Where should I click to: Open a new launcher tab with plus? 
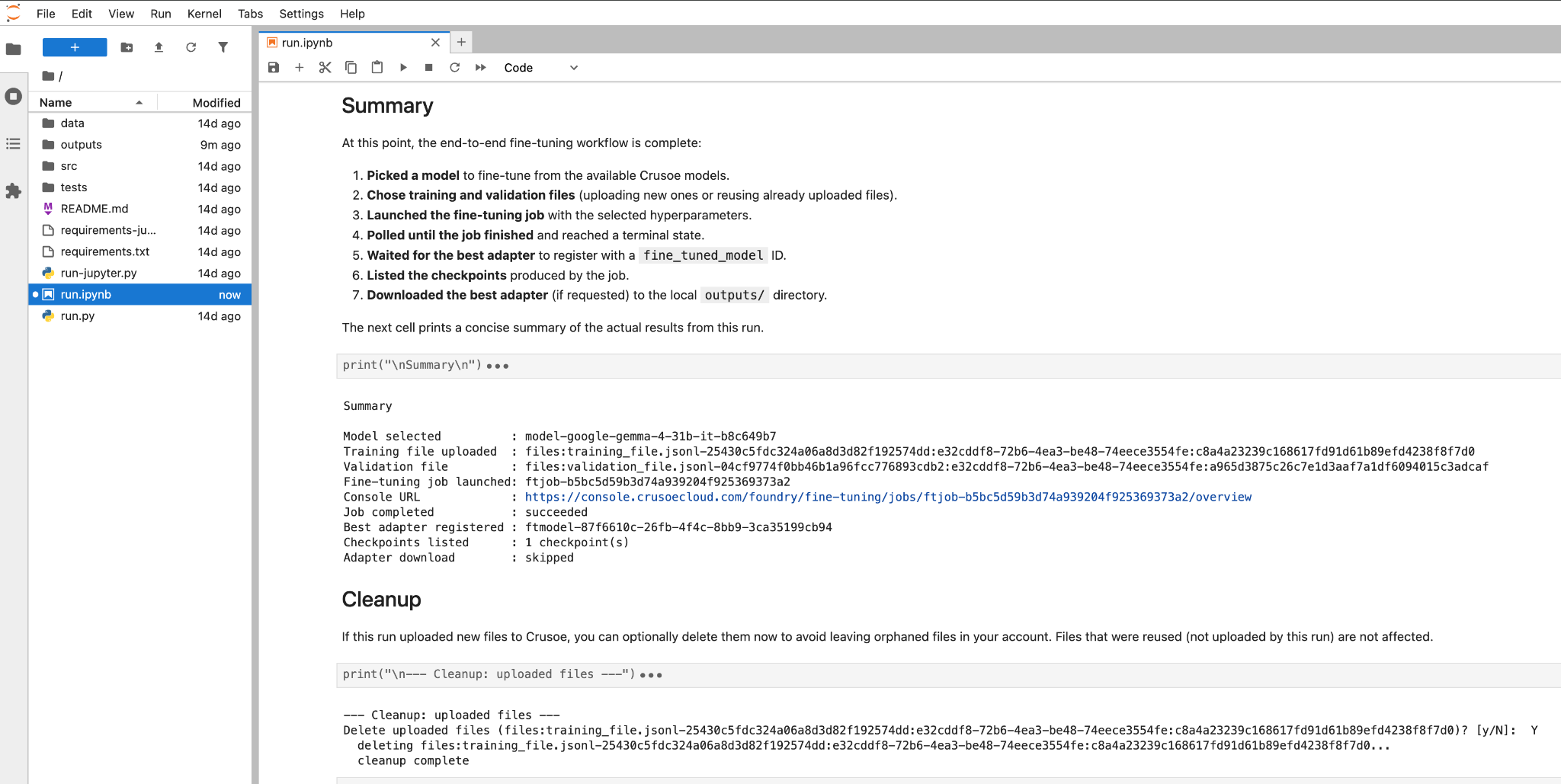(x=461, y=42)
